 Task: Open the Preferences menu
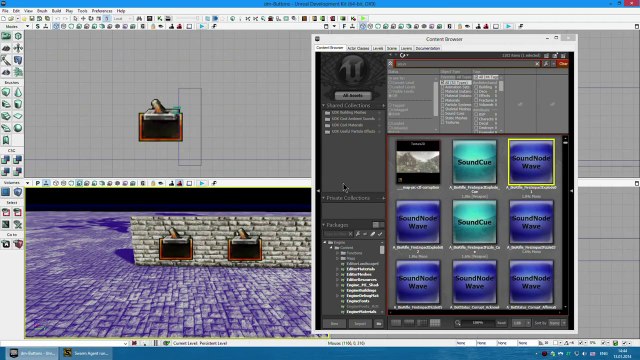click(x=102, y=11)
